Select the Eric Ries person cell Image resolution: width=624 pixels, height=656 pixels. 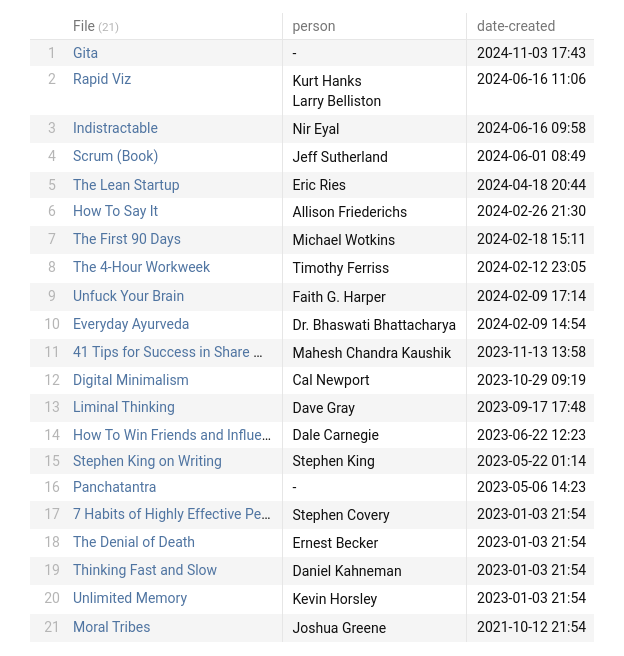(319, 185)
